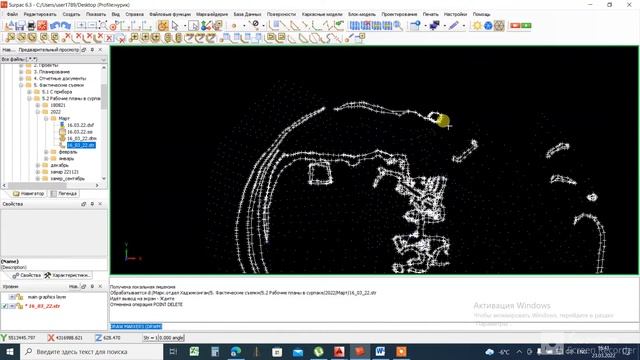Select the 'замер 221121' folder
The width and height of the screenshot is (640, 360).
[x=64, y=172]
